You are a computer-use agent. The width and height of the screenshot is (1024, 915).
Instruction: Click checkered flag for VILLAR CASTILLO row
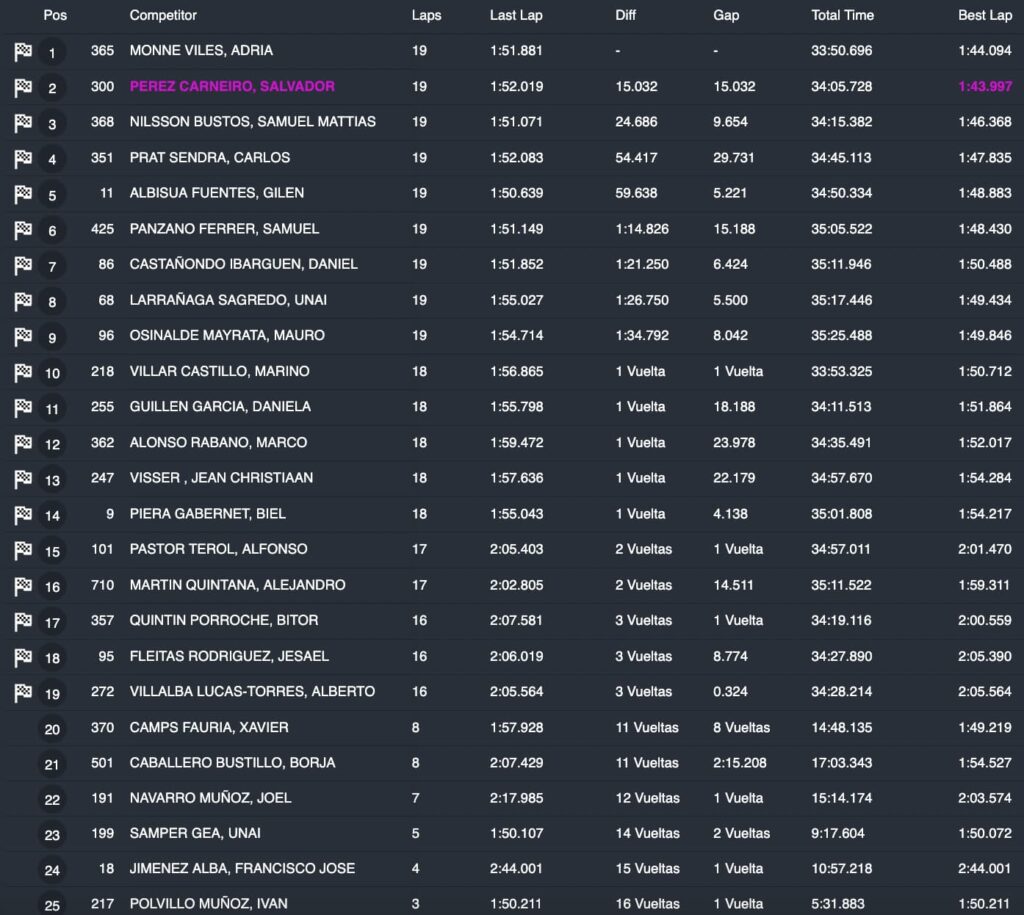[23, 372]
